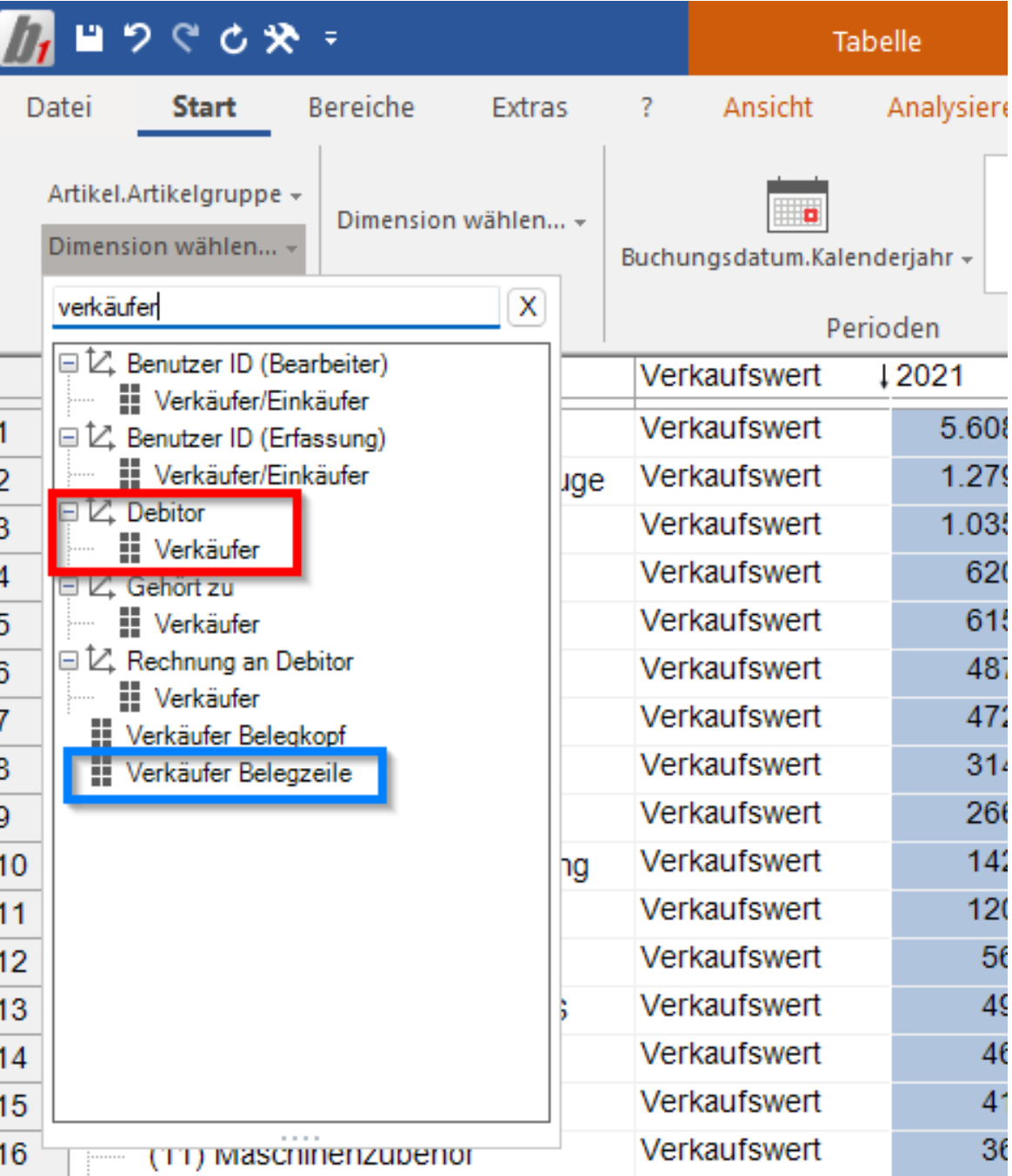1012x1176 pixels.
Task: Choose the Verkäufer Belegkopf dimension
Action: 236,735
